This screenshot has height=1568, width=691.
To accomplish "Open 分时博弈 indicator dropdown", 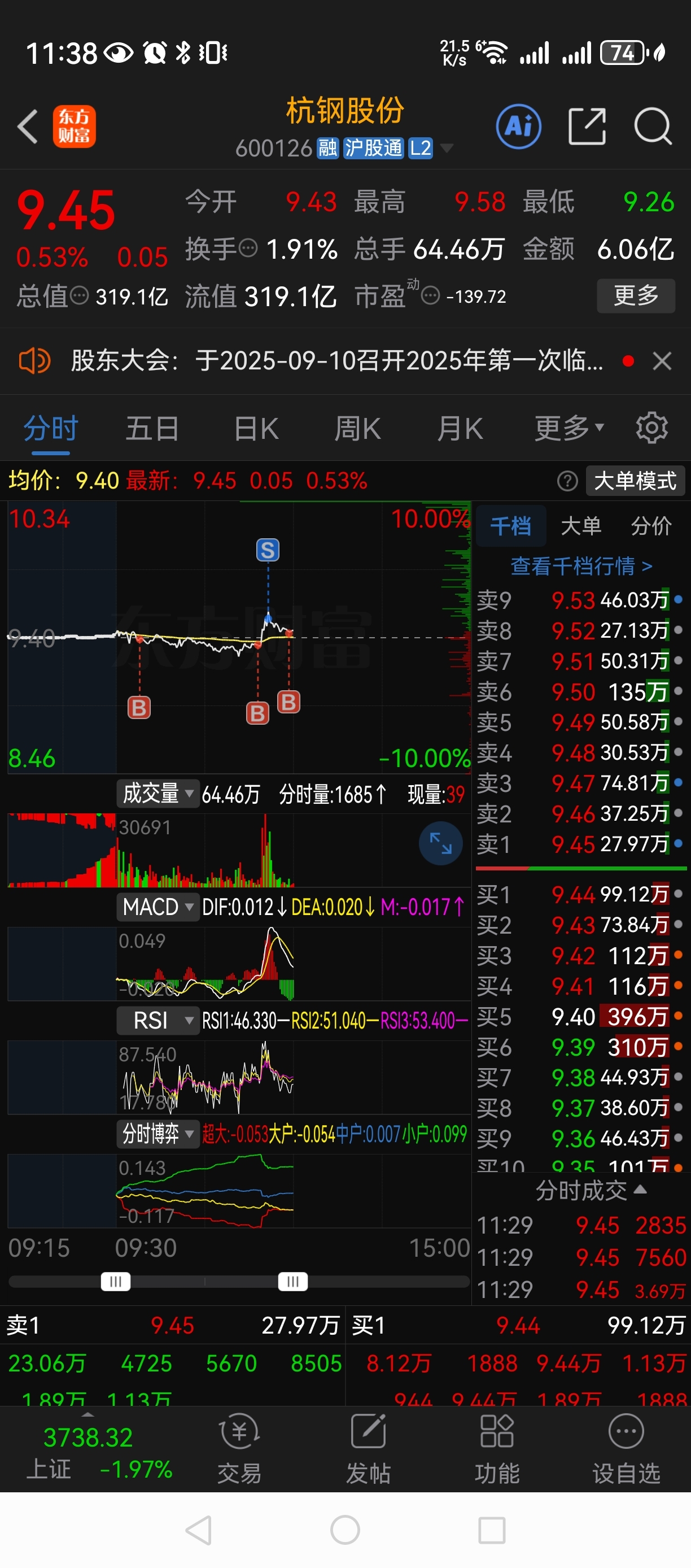I will (x=158, y=1134).
